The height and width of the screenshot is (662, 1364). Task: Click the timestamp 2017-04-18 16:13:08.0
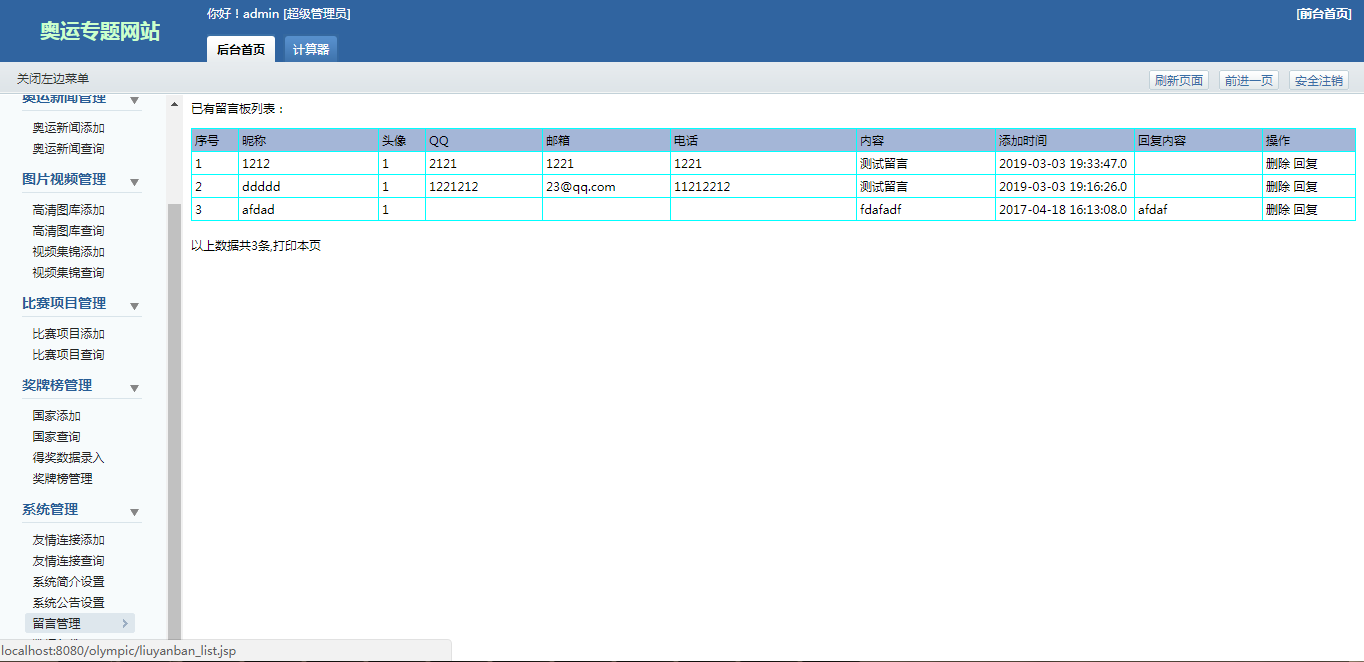point(1063,209)
